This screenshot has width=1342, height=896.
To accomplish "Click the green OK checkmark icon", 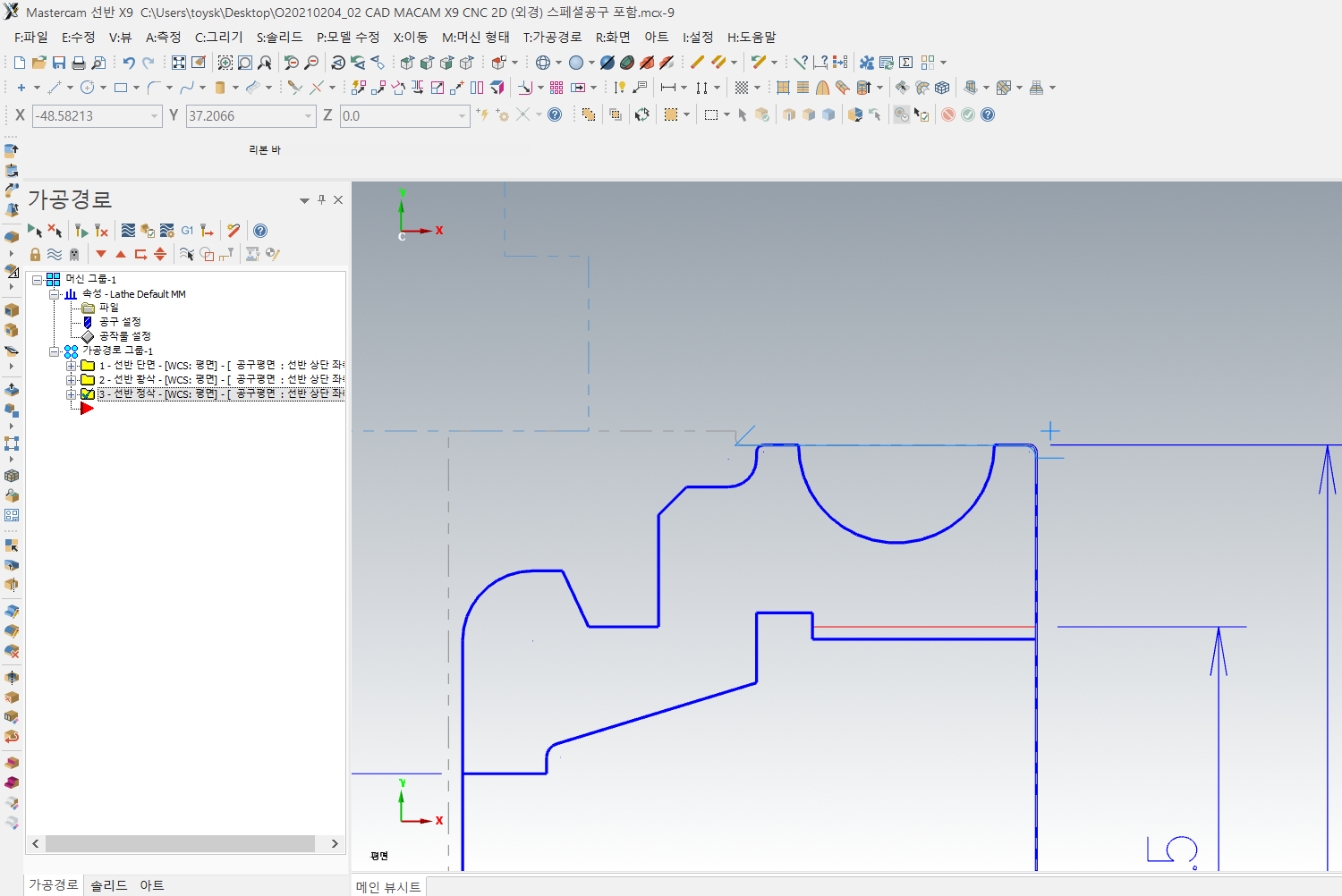I will tap(968, 114).
